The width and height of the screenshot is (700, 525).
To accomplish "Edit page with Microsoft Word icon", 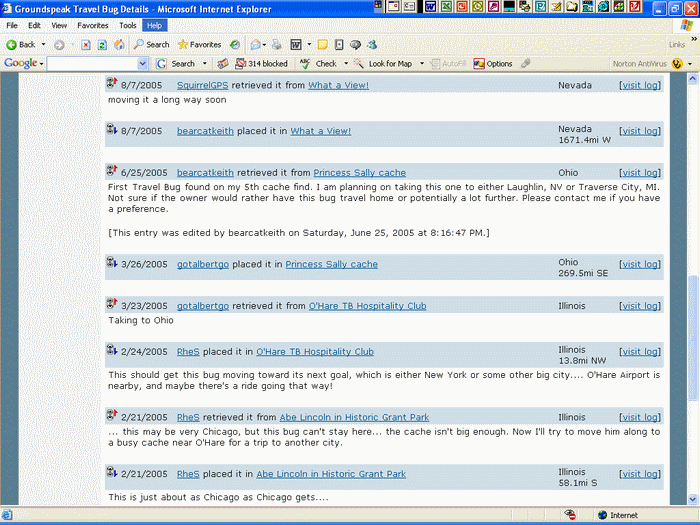I will pos(296,45).
